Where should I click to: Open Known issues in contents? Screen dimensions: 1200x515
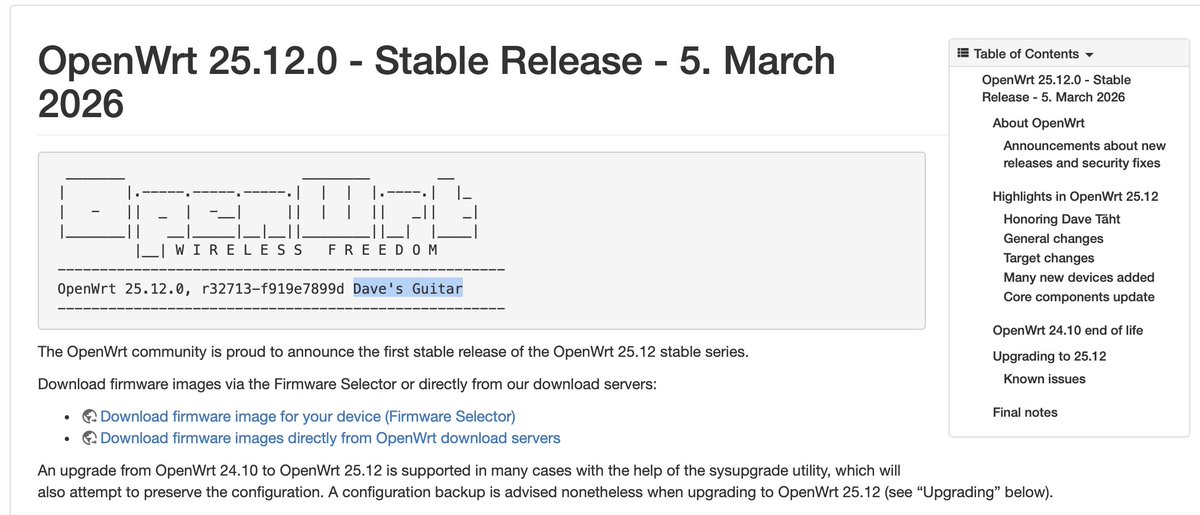pyautogui.click(x=1044, y=379)
